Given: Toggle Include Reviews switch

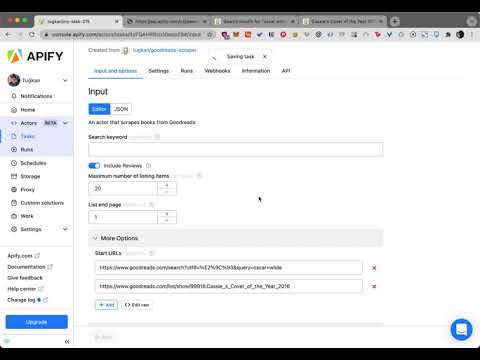Looking at the screenshot, I should click(x=94, y=166).
